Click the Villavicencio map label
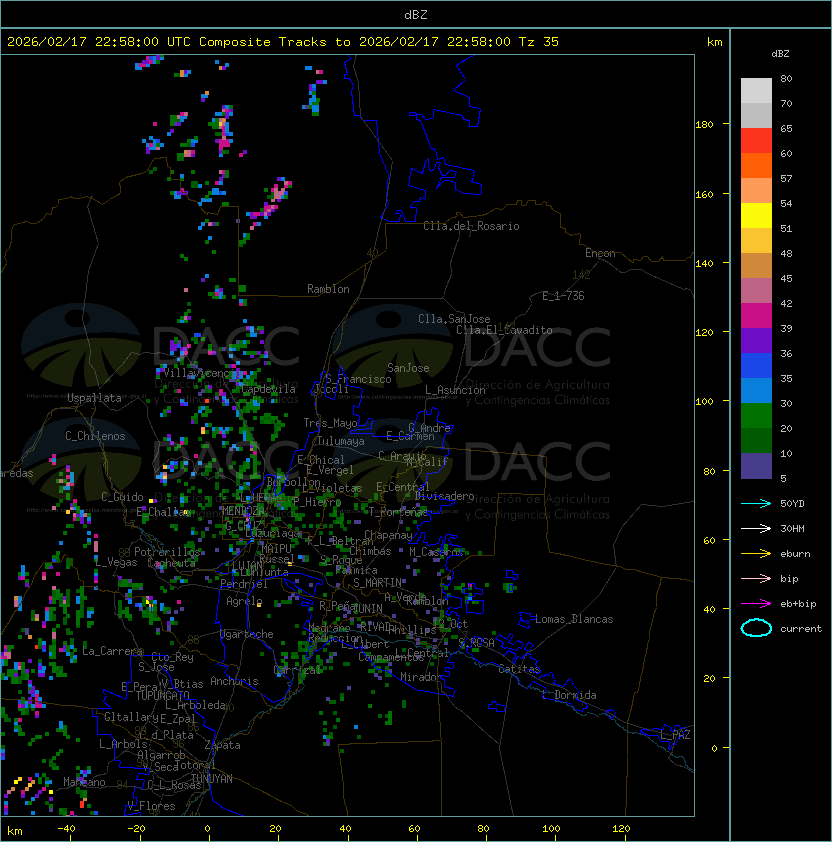This screenshot has height=842, width=832. (201, 373)
